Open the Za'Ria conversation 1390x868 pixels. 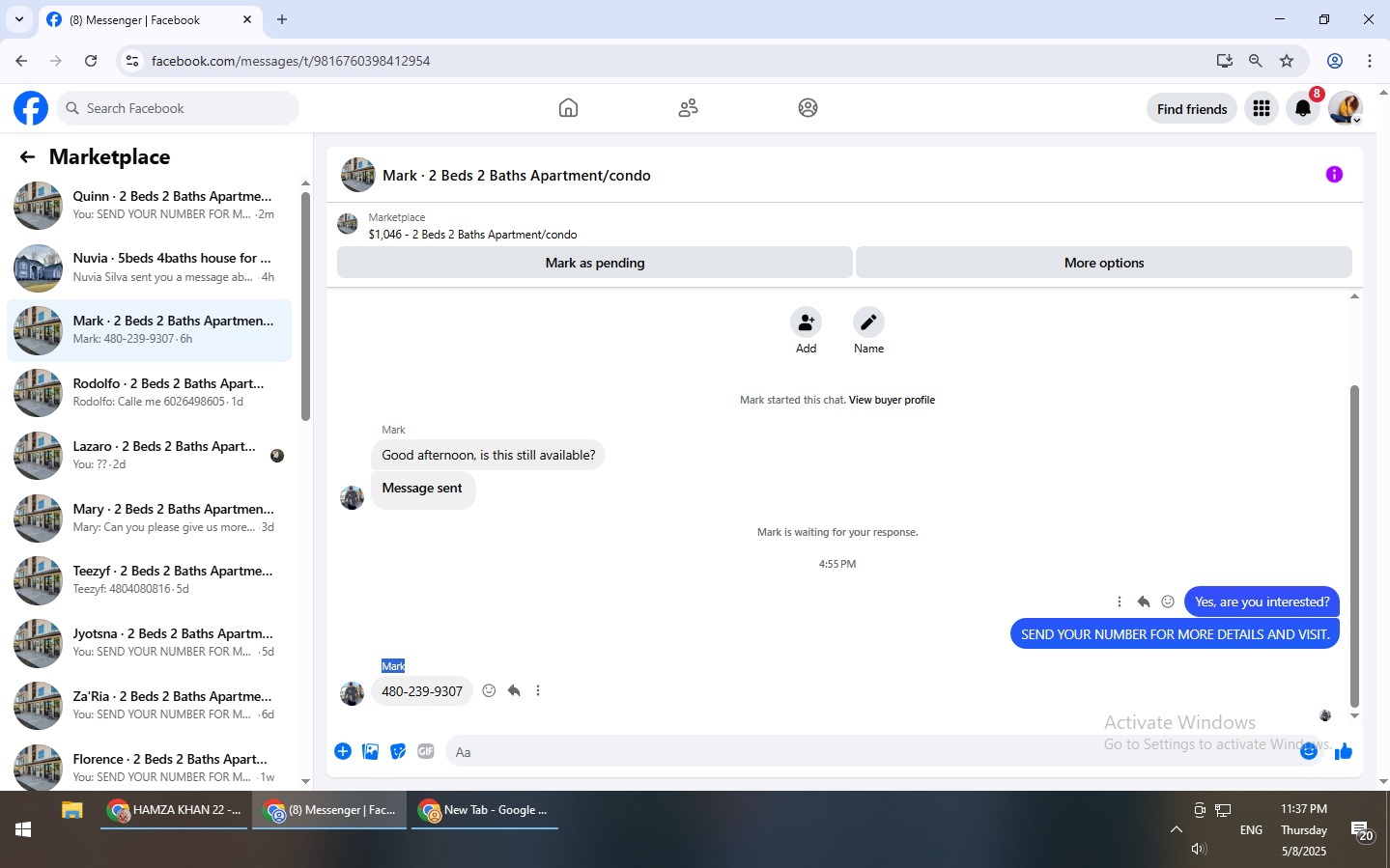pos(149,706)
